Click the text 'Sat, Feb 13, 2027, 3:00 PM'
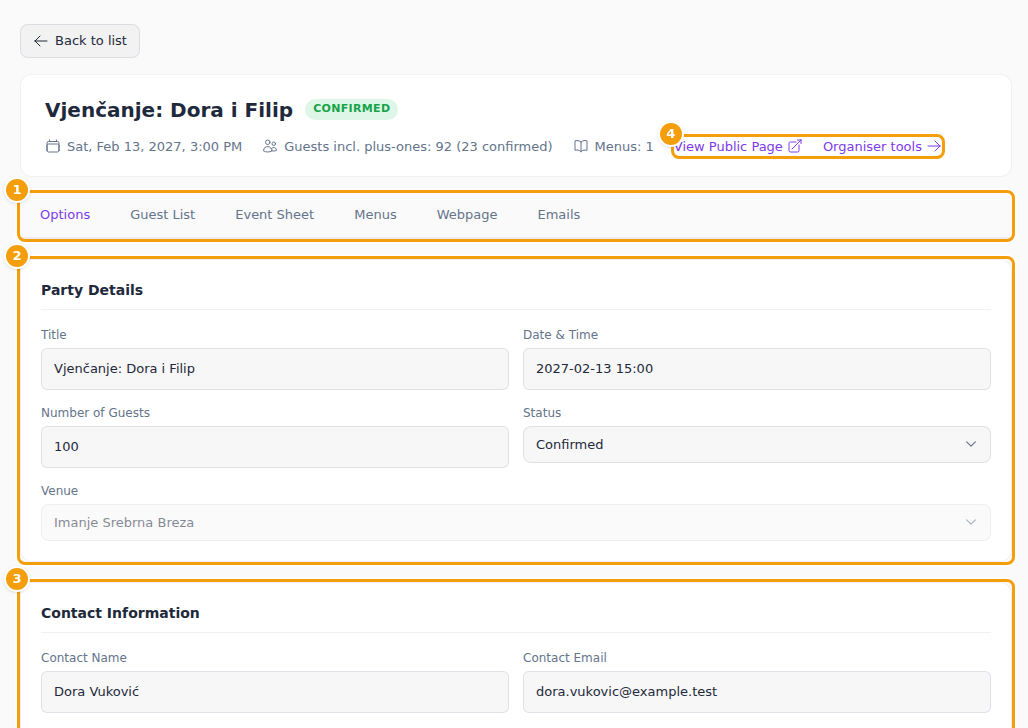This screenshot has width=1028, height=728. [x=155, y=146]
